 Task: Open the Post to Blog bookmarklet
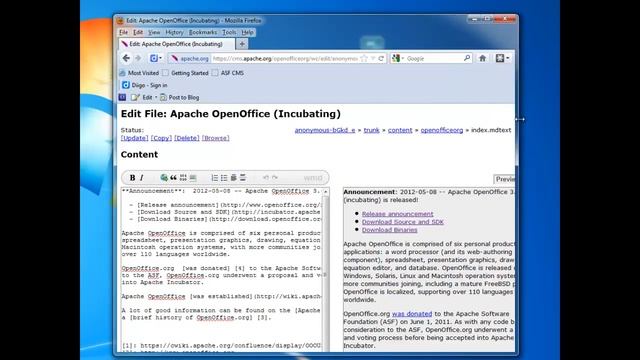180,97
